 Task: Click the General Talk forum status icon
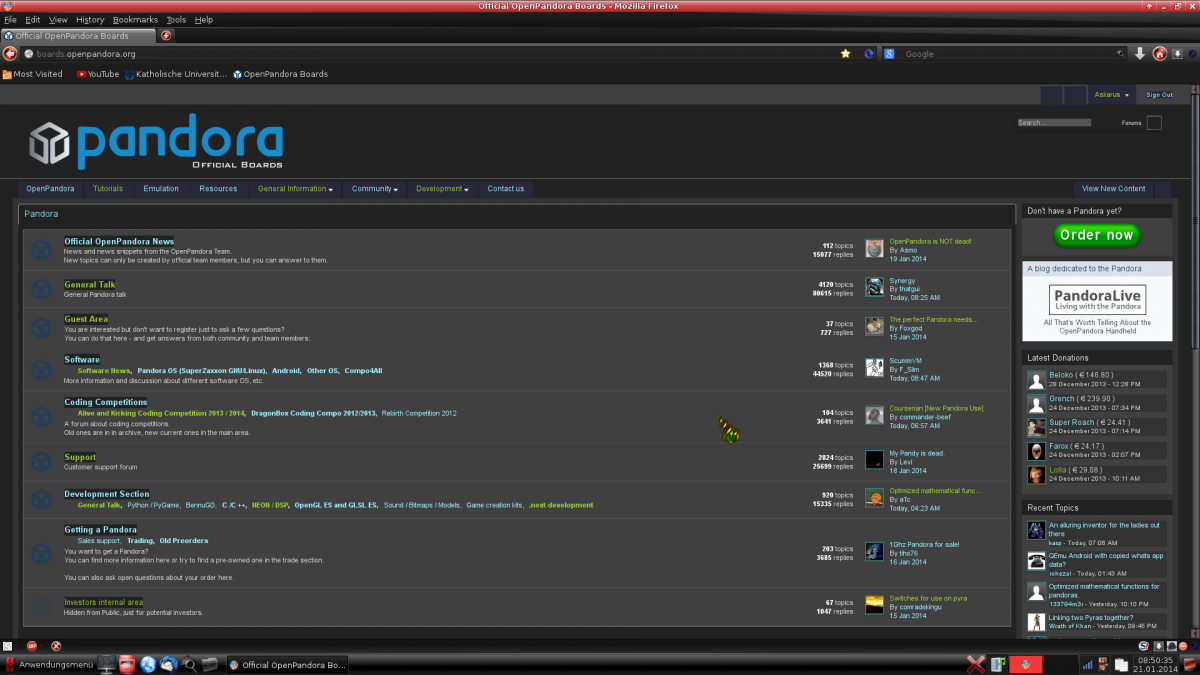[41, 289]
